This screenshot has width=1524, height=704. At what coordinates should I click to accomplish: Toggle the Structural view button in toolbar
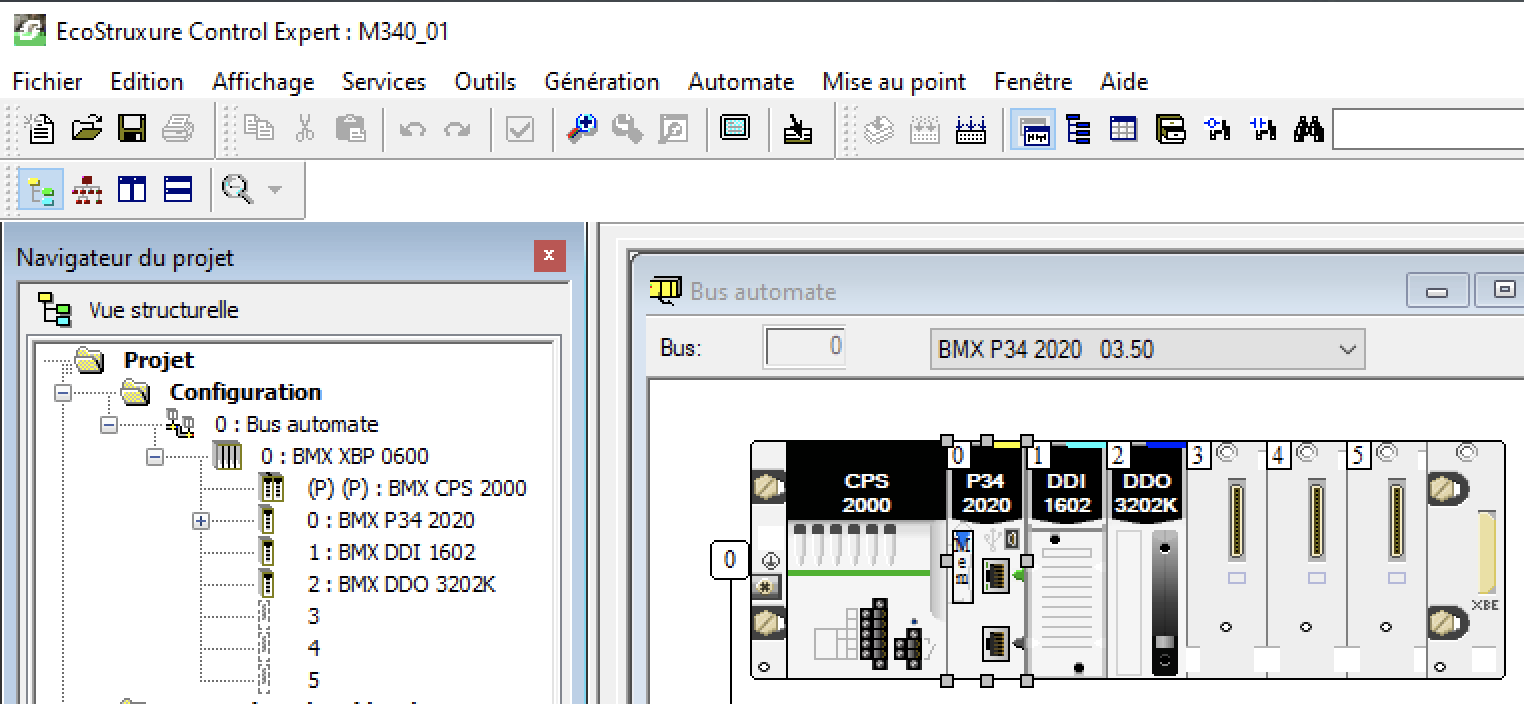click(41, 189)
